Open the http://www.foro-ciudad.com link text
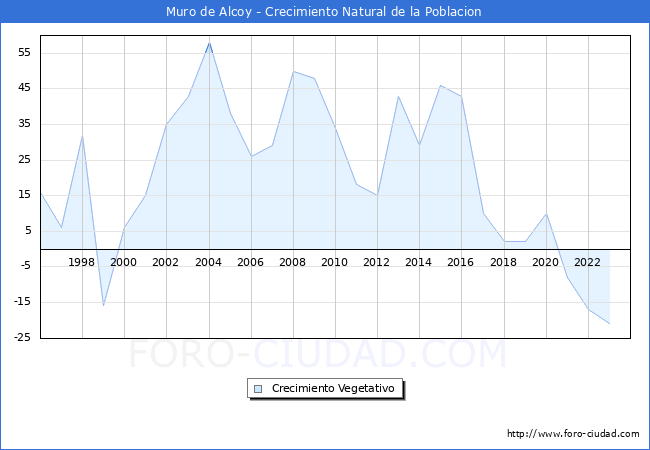The width and height of the screenshot is (650, 450). tap(573, 434)
